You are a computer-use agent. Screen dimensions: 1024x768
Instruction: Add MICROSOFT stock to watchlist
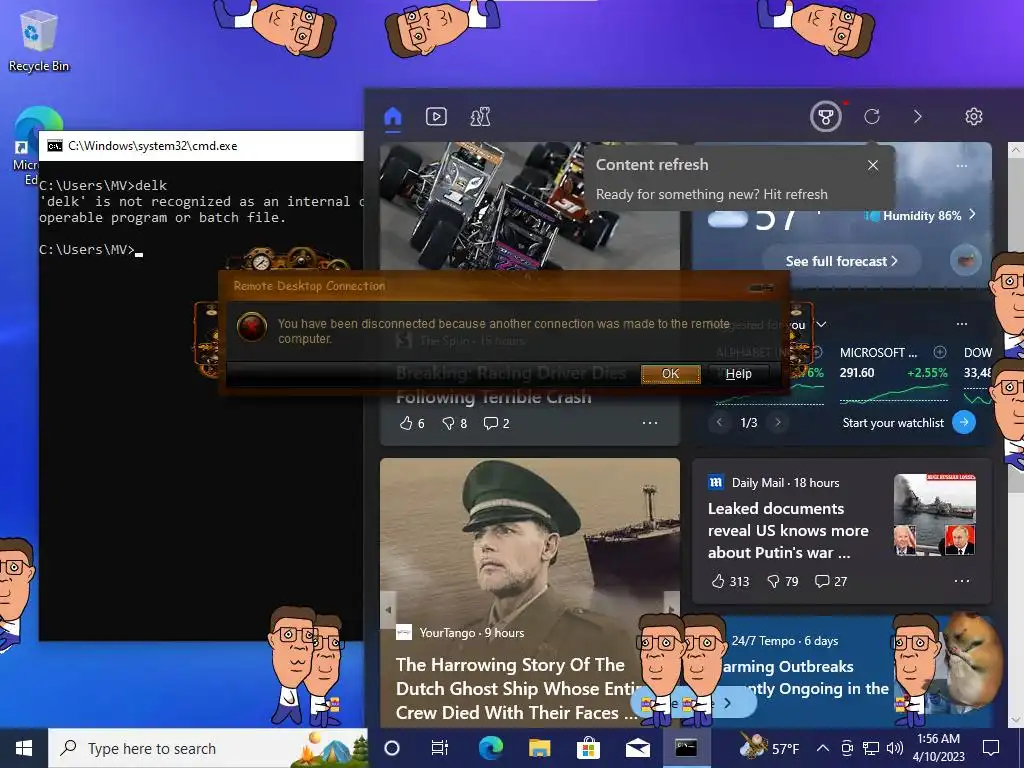point(940,353)
